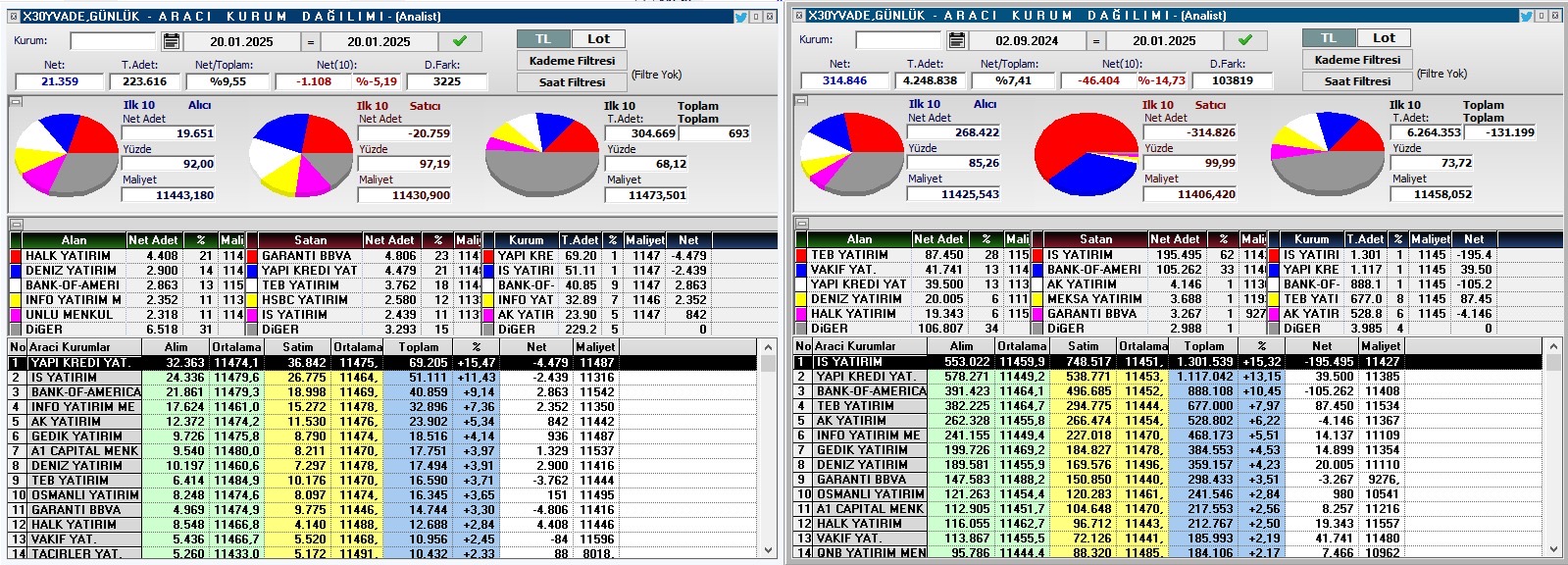Select row GEDIK YATIRIM with Alim 9.726
This screenshot has height=565, width=1568.
click(x=382, y=437)
